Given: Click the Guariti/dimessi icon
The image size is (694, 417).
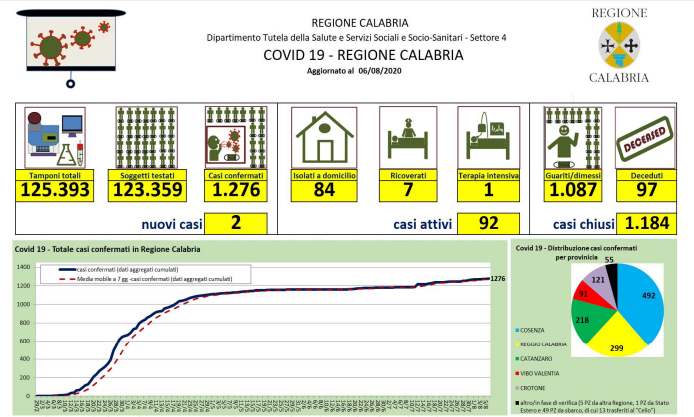Looking at the screenshot, I should [571, 138].
